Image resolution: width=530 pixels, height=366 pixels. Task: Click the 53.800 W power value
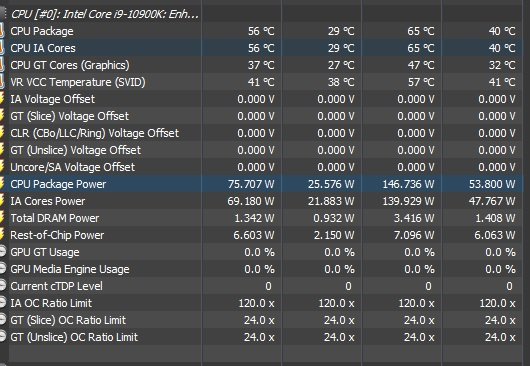[492, 184]
